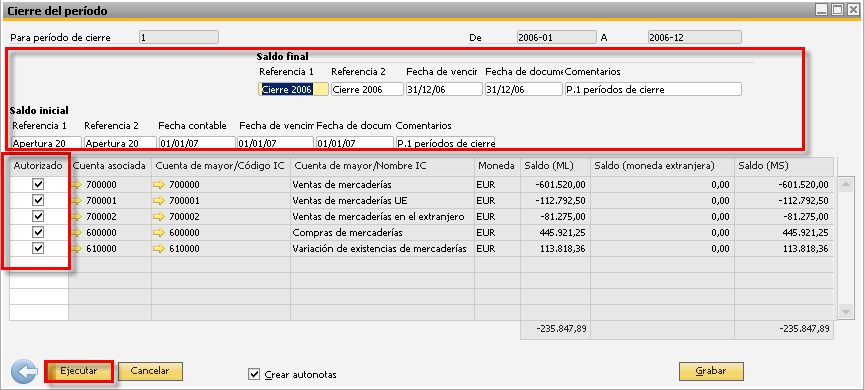Select Saldo (MS) value 113.818,36
The width and height of the screenshot is (865, 390).
pos(784,249)
